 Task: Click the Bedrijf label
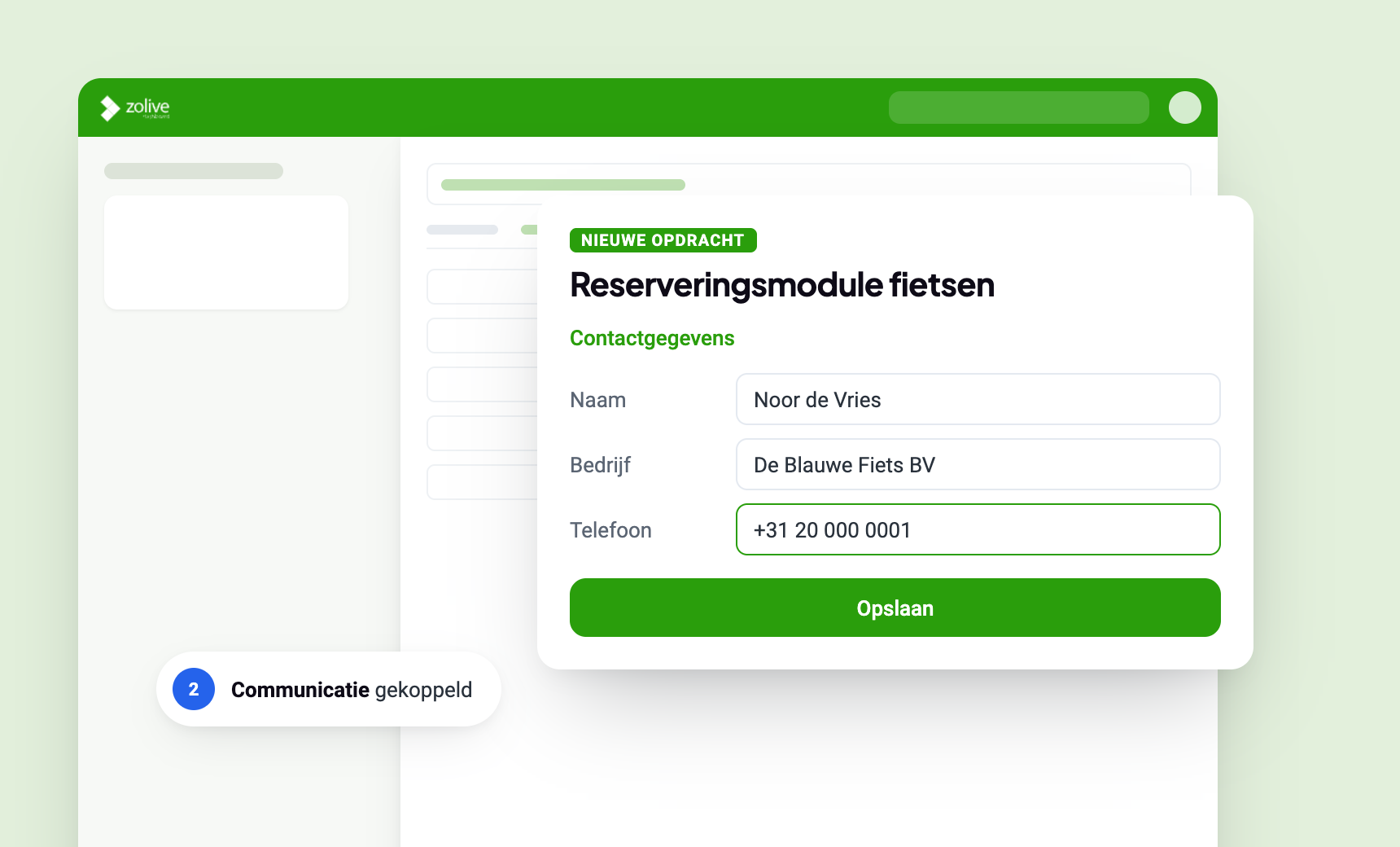click(x=601, y=465)
